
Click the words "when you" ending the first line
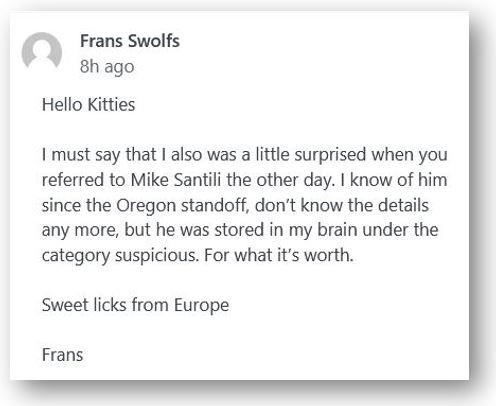409,155
